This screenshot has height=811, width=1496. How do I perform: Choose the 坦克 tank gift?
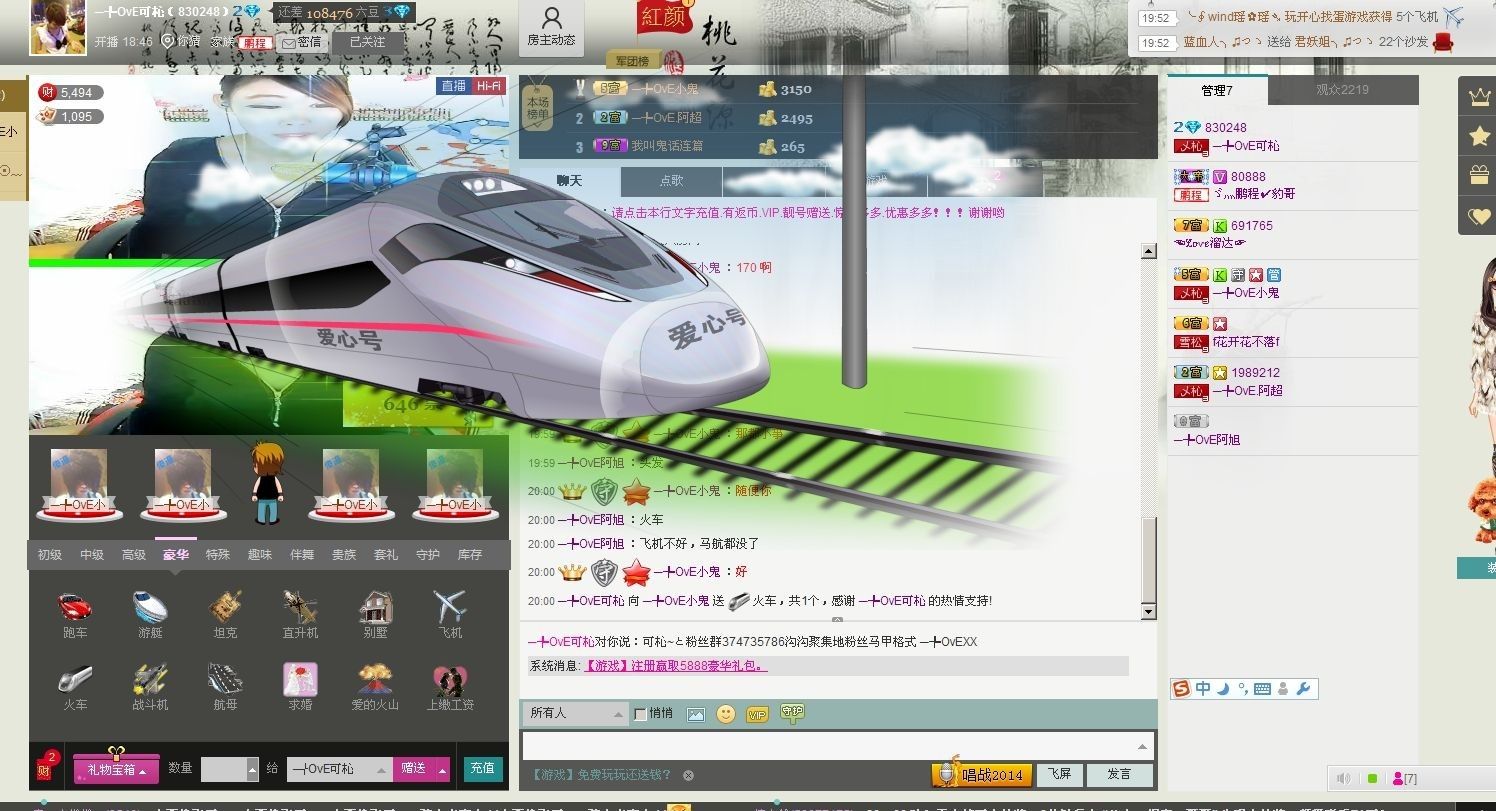[225, 614]
